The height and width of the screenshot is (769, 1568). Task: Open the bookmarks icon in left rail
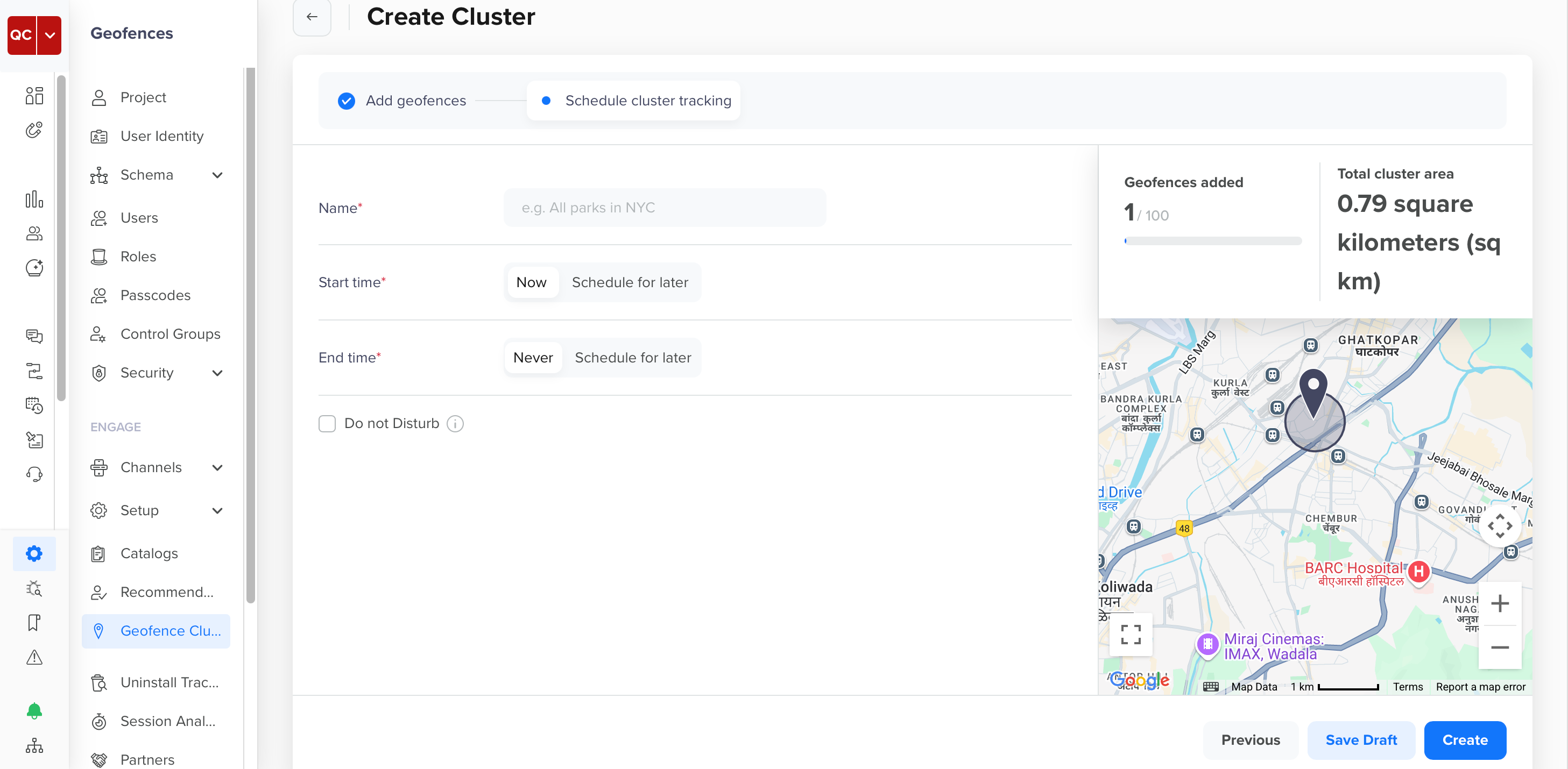(34, 622)
